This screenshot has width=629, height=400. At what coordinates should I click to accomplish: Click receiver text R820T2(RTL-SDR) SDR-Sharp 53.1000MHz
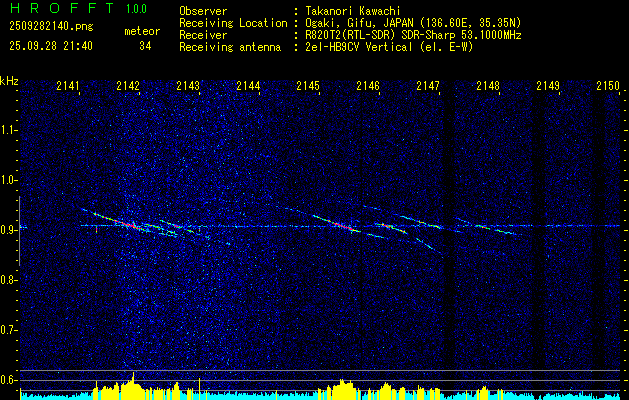(413, 35)
